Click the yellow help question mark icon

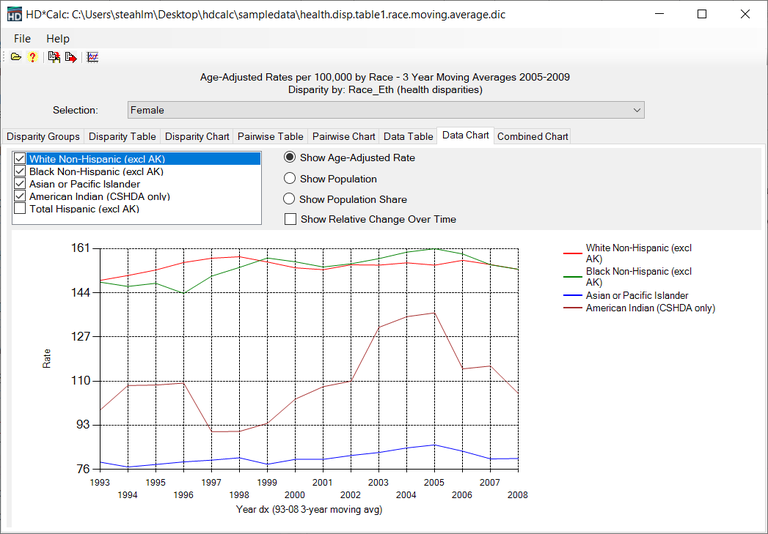tap(32, 58)
